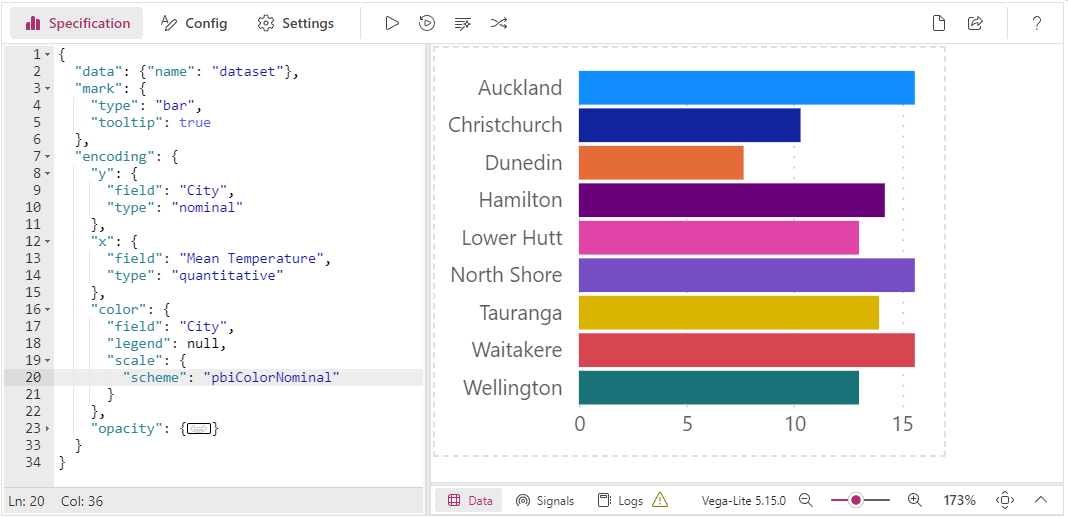Viewport: 1068px width, 518px height.
Task: Click the Tauranga yellow bar
Action: 729,312
